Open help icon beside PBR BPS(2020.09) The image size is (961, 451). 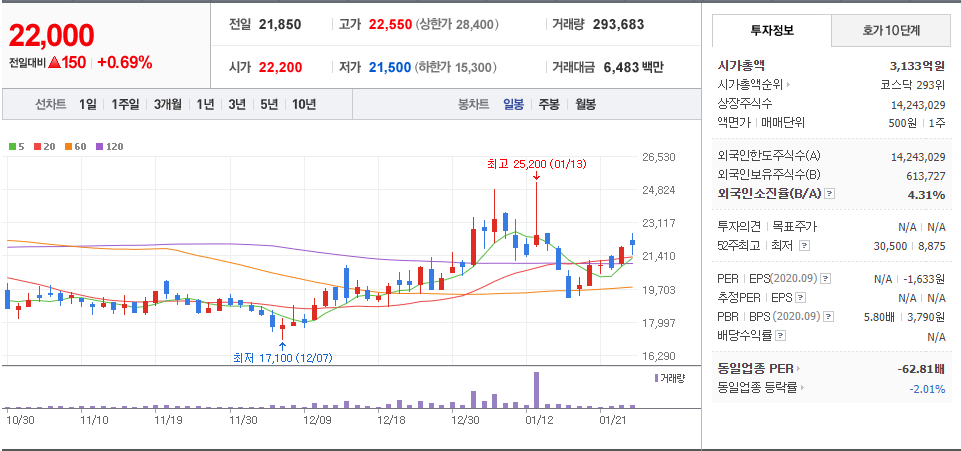[829, 317]
